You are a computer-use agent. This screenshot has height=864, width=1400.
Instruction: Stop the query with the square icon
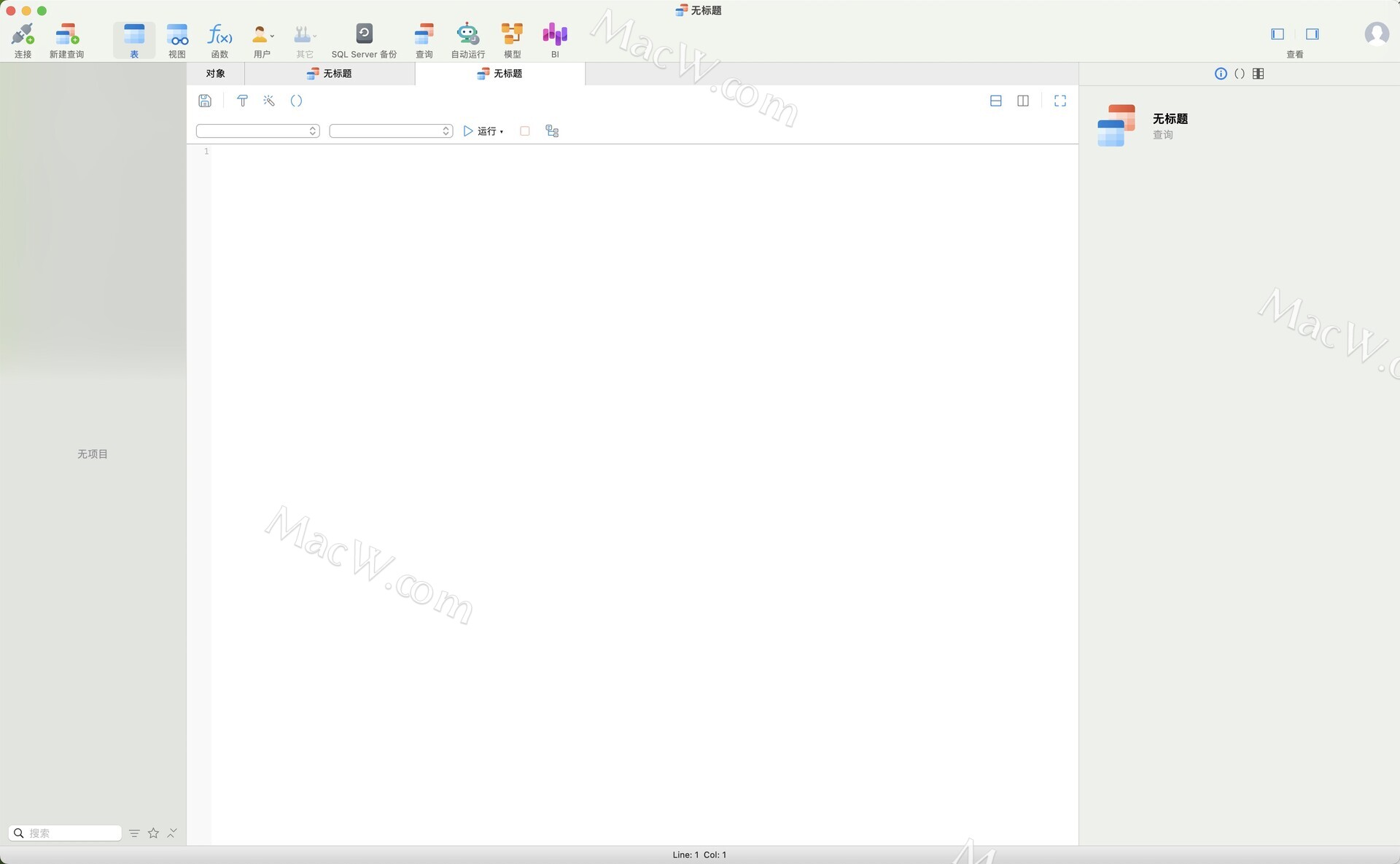pyautogui.click(x=524, y=131)
